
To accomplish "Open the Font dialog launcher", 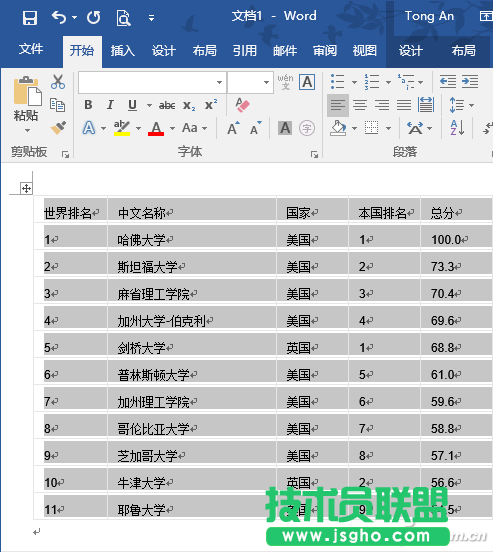I will 314,155.
